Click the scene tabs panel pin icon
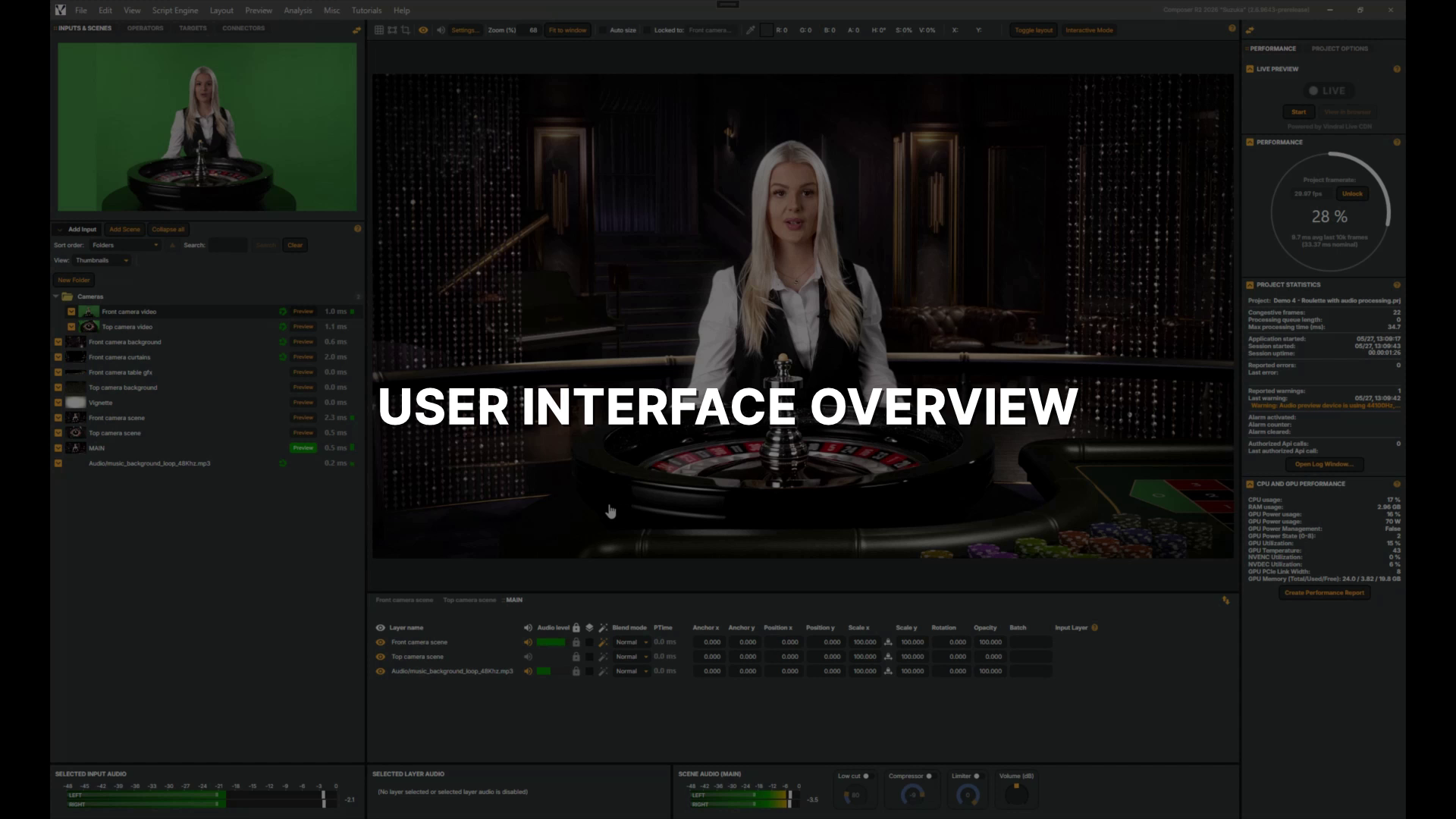Viewport: 1456px width, 819px height. [1225, 600]
